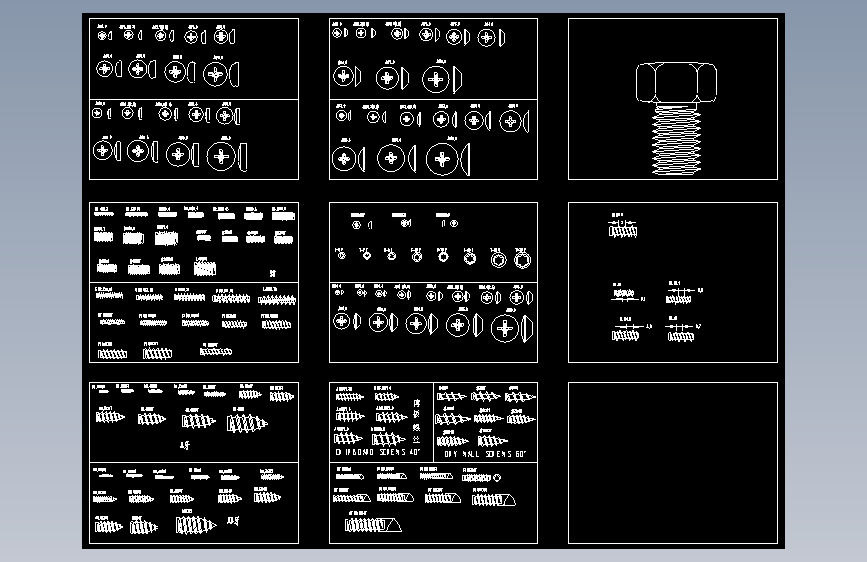Click the vertical Chinese text in chipboard section

pyautogui.click(x=416, y=421)
